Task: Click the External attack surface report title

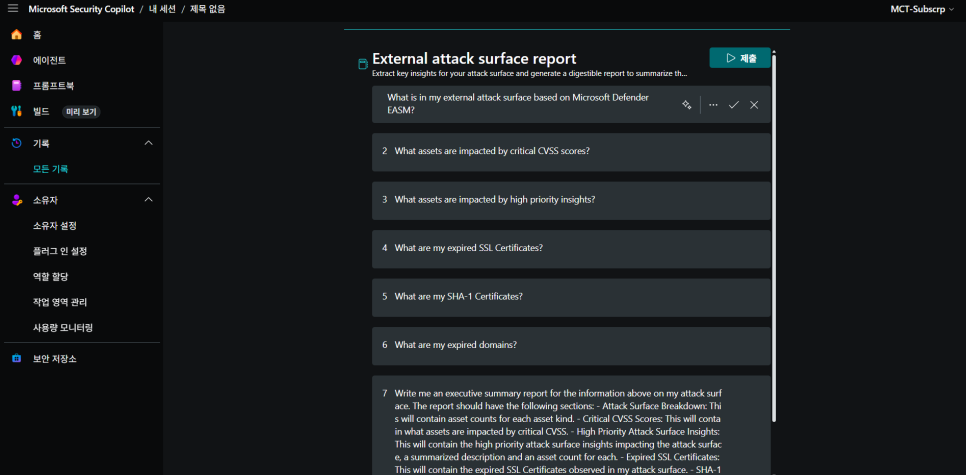Action: (474, 59)
